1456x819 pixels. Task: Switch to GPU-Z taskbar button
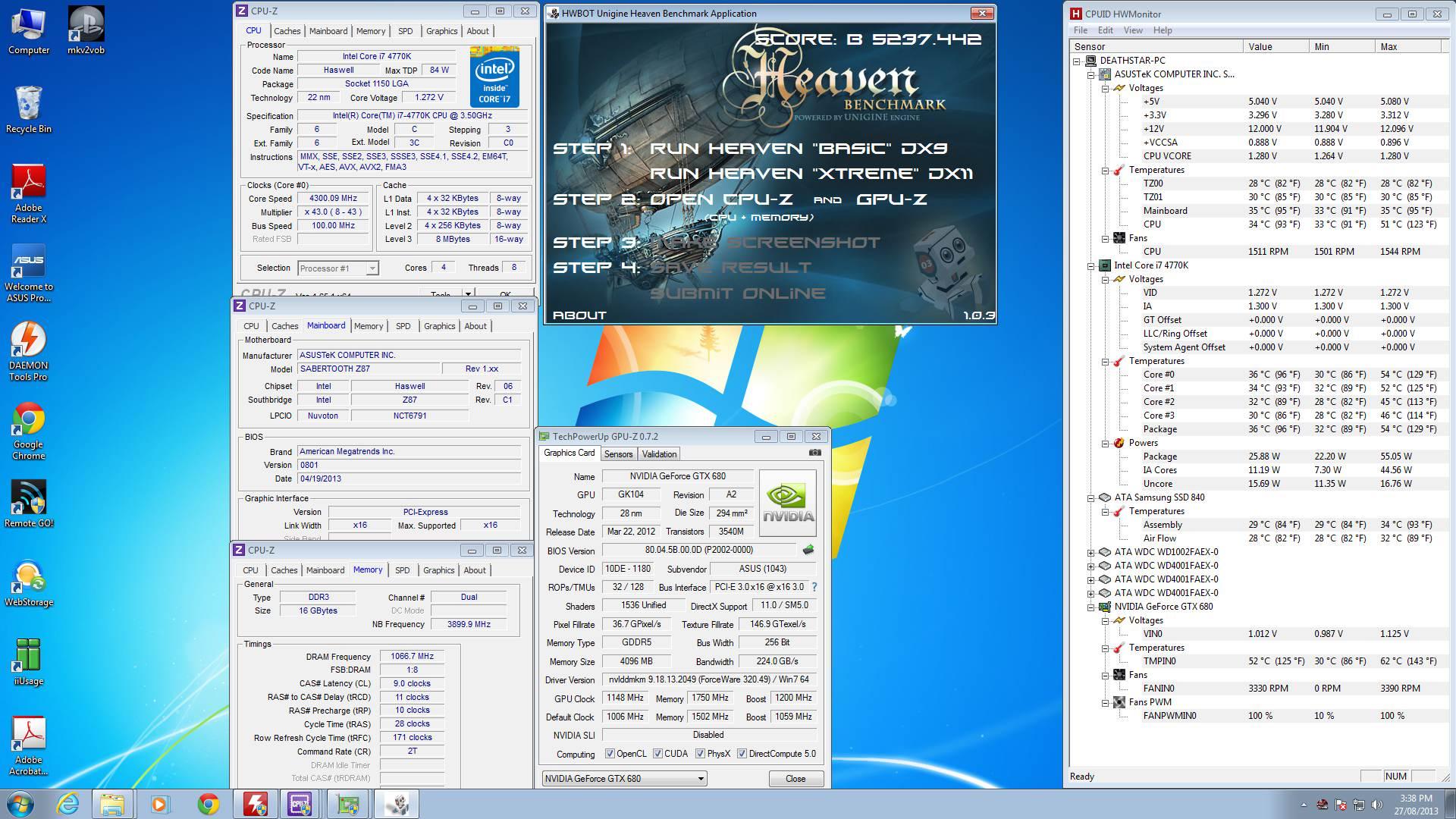[x=348, y=804]
